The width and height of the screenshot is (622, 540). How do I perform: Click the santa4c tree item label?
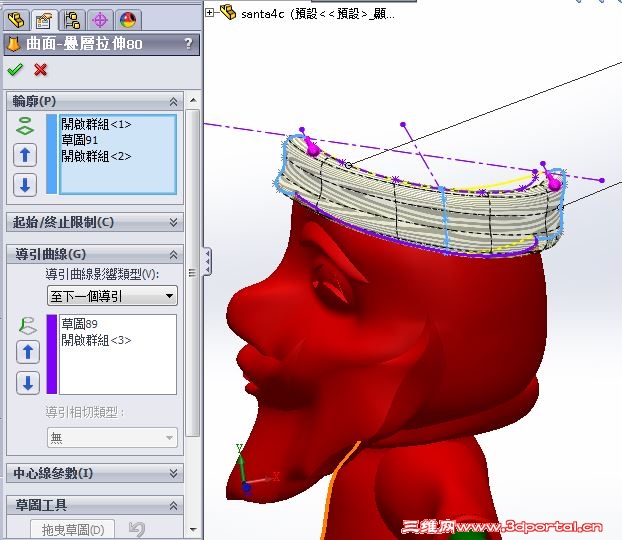click(319, 14)
